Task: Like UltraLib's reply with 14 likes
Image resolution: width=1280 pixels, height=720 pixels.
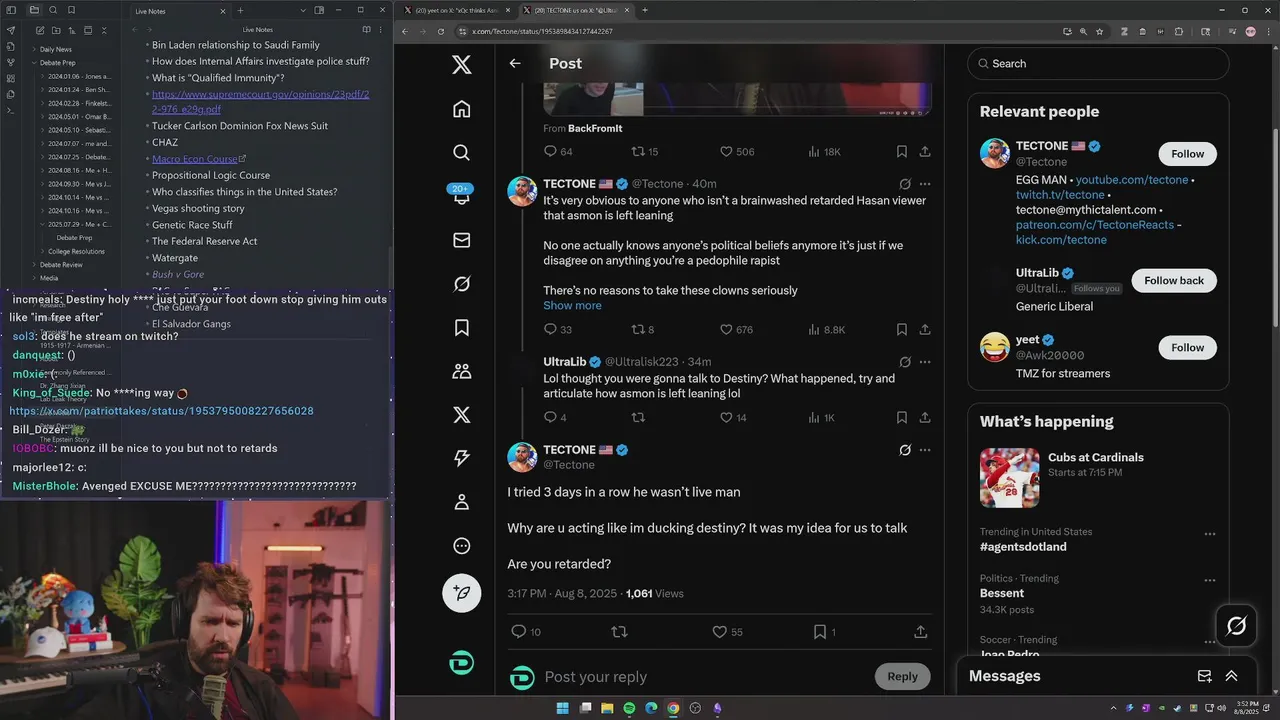Action: click(726, 417)
